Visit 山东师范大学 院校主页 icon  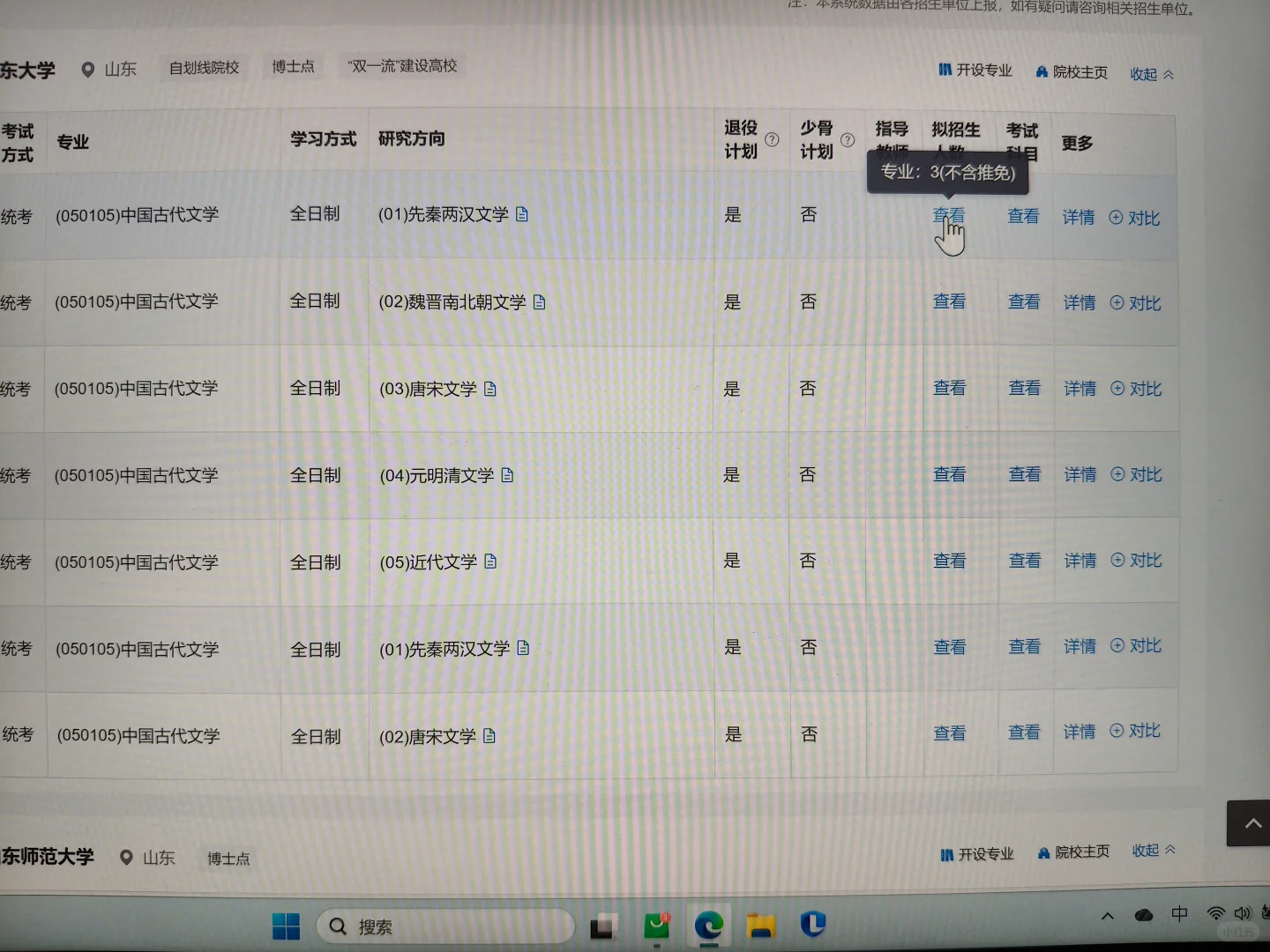point(1044,852)
